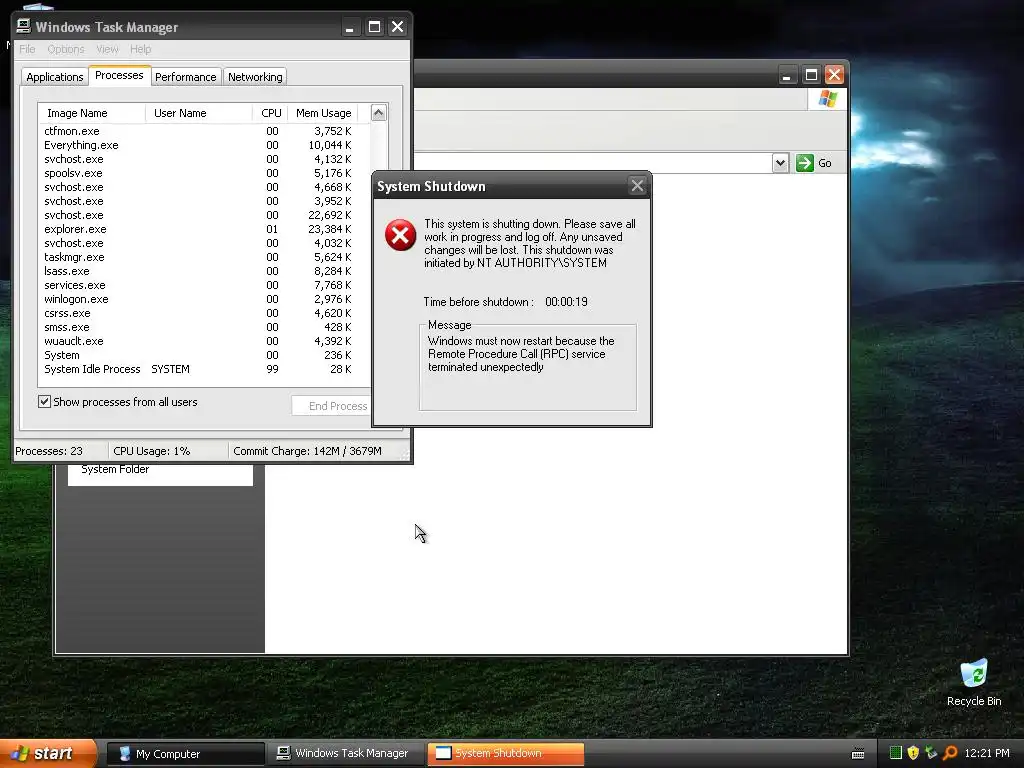Click the Windows flag logo in My Computer window
Viewport: 1024px width, 768px height.
point(828,99)
